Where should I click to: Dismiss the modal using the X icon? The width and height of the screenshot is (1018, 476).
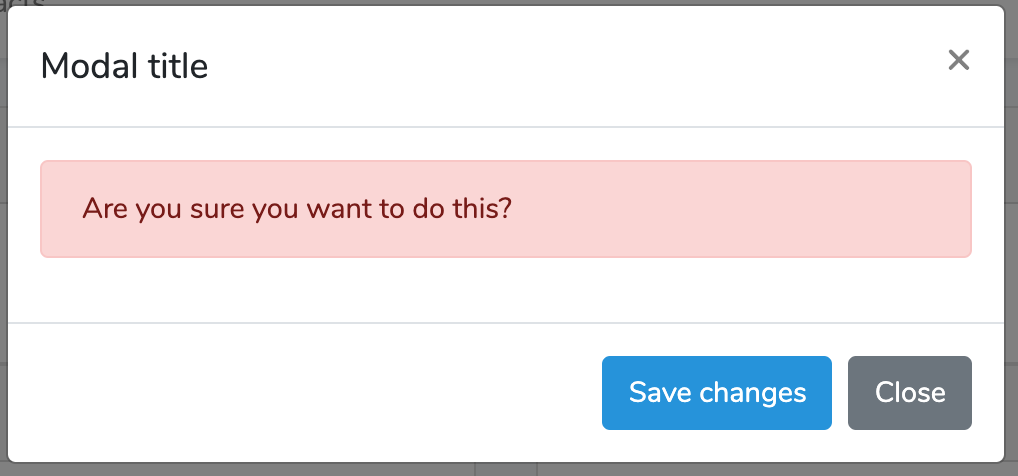pos(958,61)
